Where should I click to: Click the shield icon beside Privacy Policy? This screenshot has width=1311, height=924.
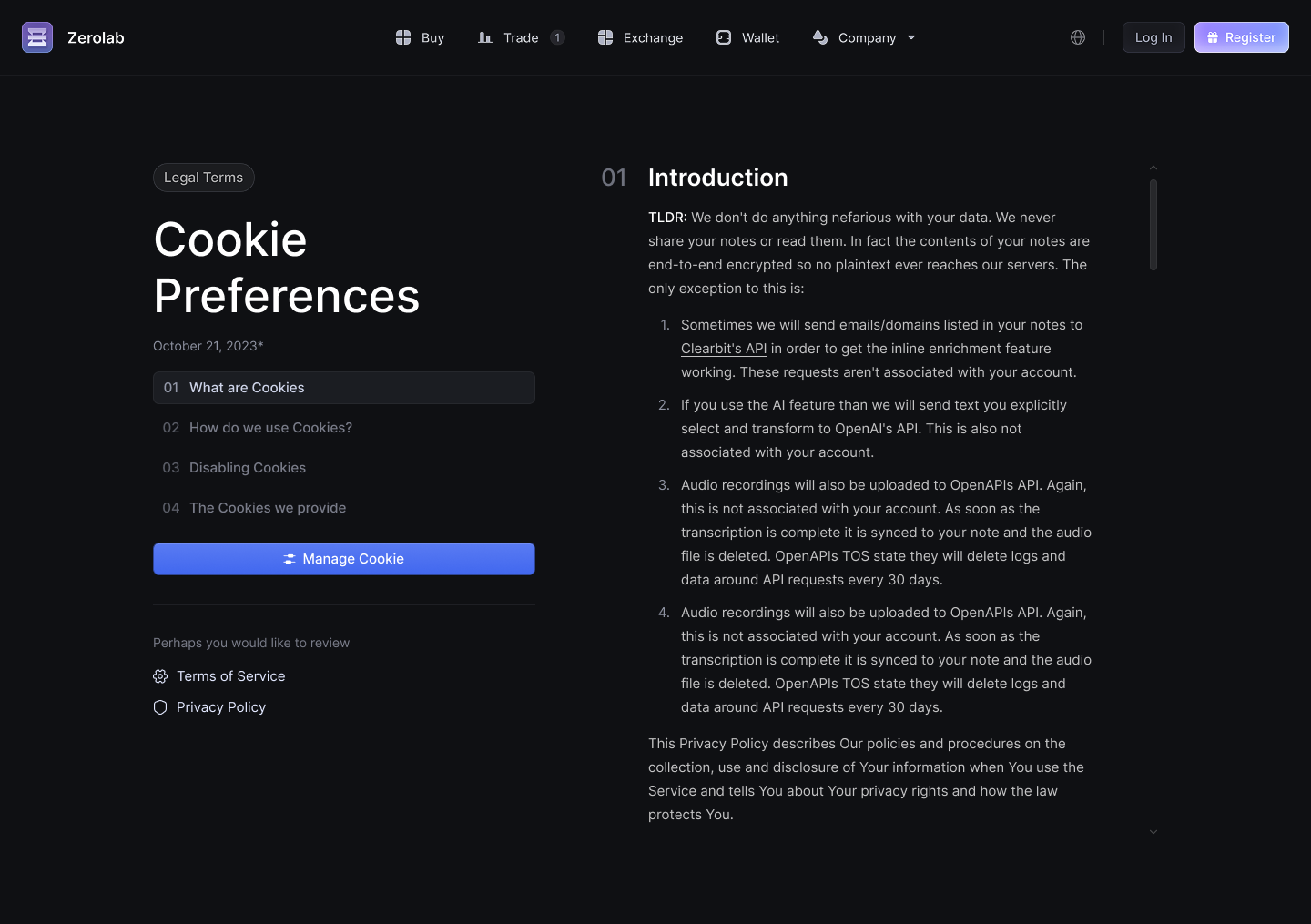pyautogui.click(x=160, y=706)
